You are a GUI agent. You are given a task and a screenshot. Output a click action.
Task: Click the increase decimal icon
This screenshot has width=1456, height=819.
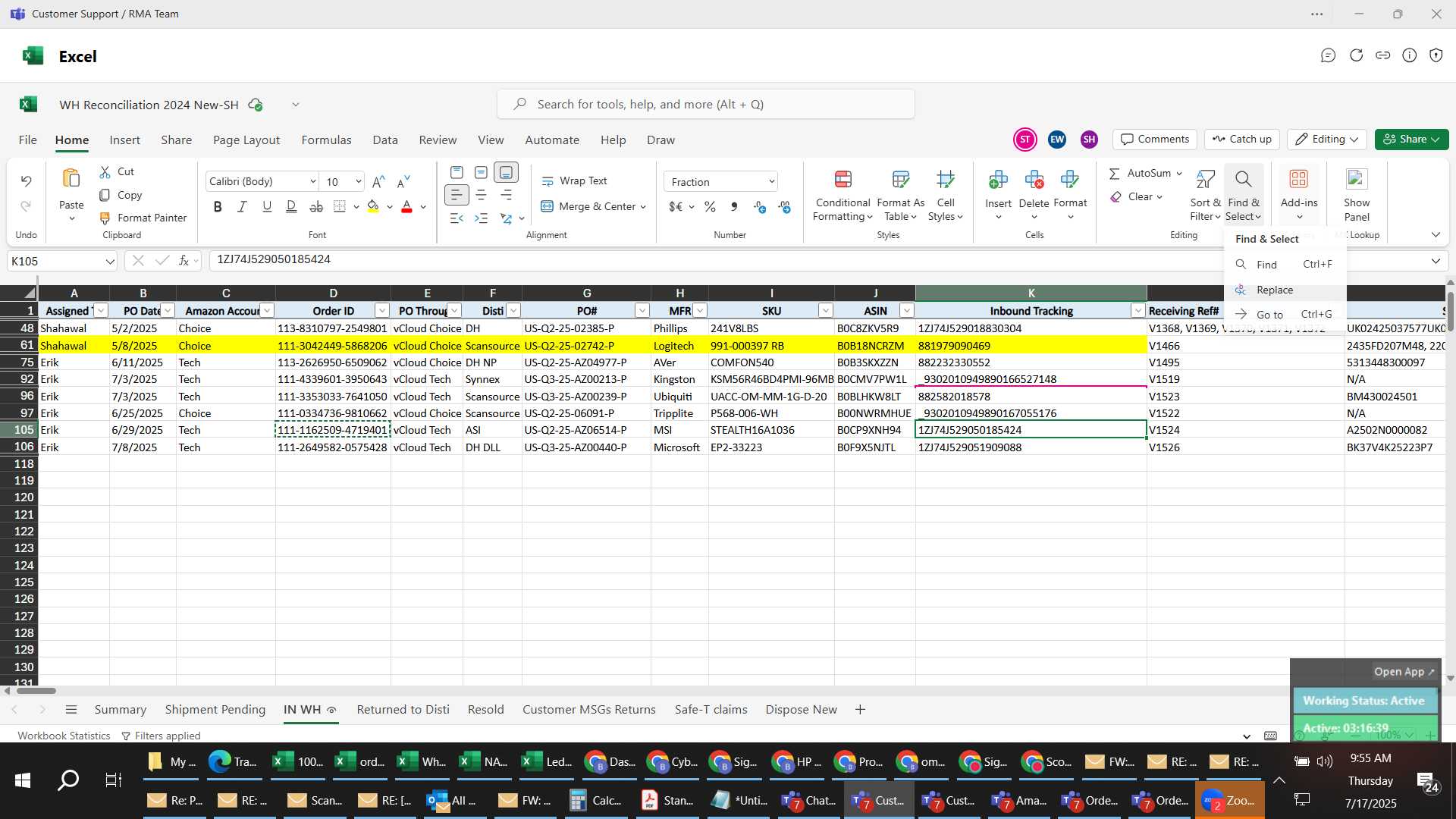coord(760,206)
